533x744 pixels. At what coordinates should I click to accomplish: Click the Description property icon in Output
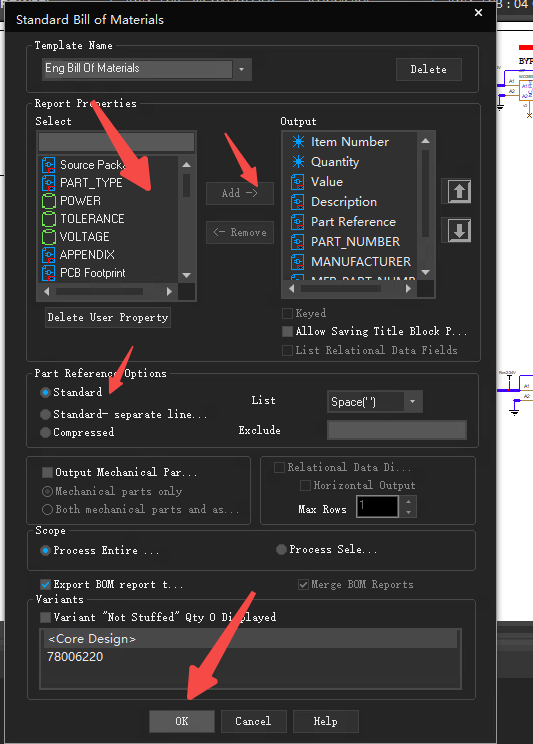(298, 202)
